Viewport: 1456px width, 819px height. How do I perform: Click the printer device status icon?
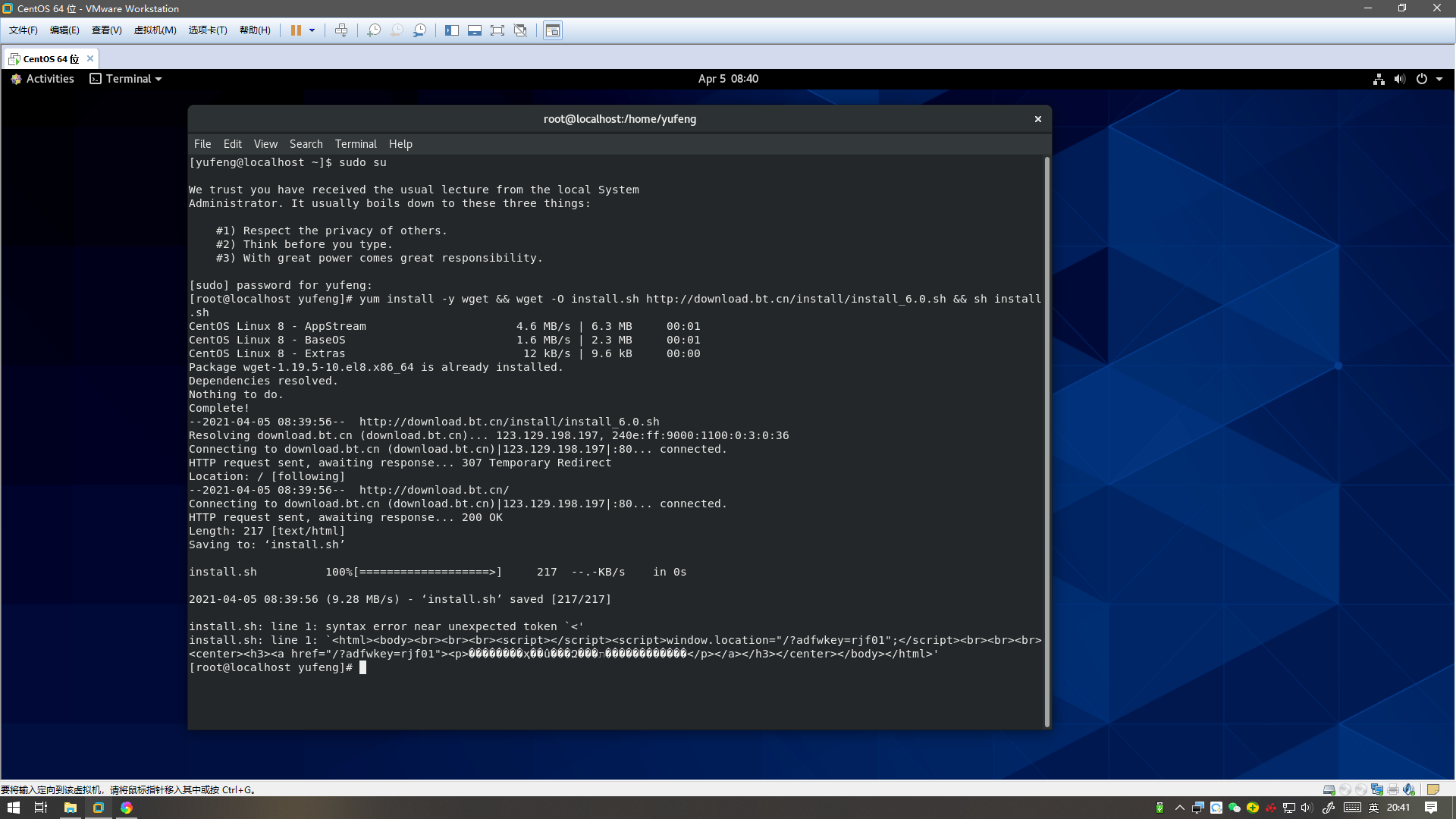point(1393,789)
